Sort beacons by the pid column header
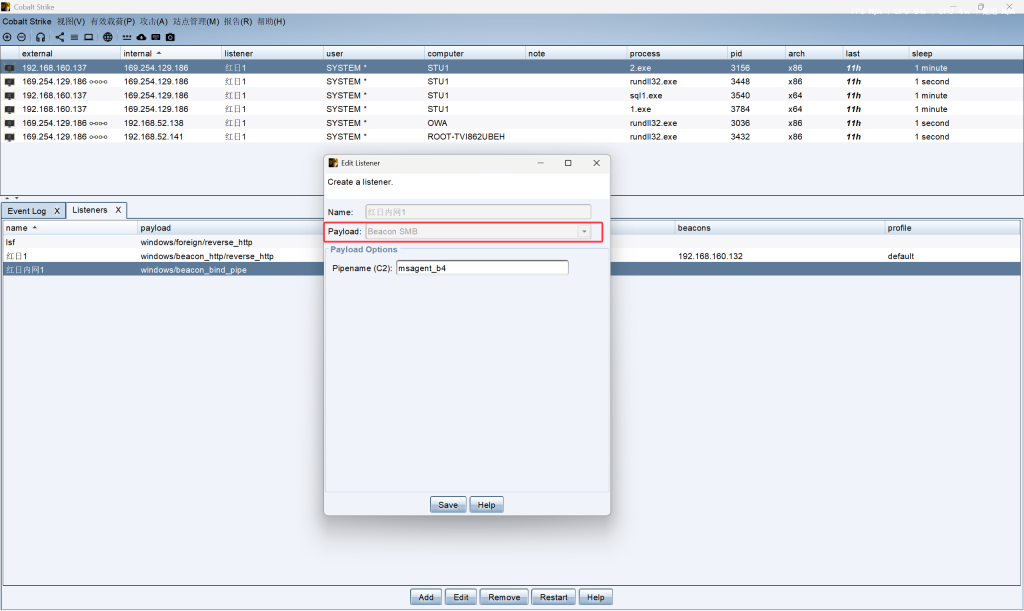The image size is (1024, 611). pyautogui.click(x=756, y=54)
